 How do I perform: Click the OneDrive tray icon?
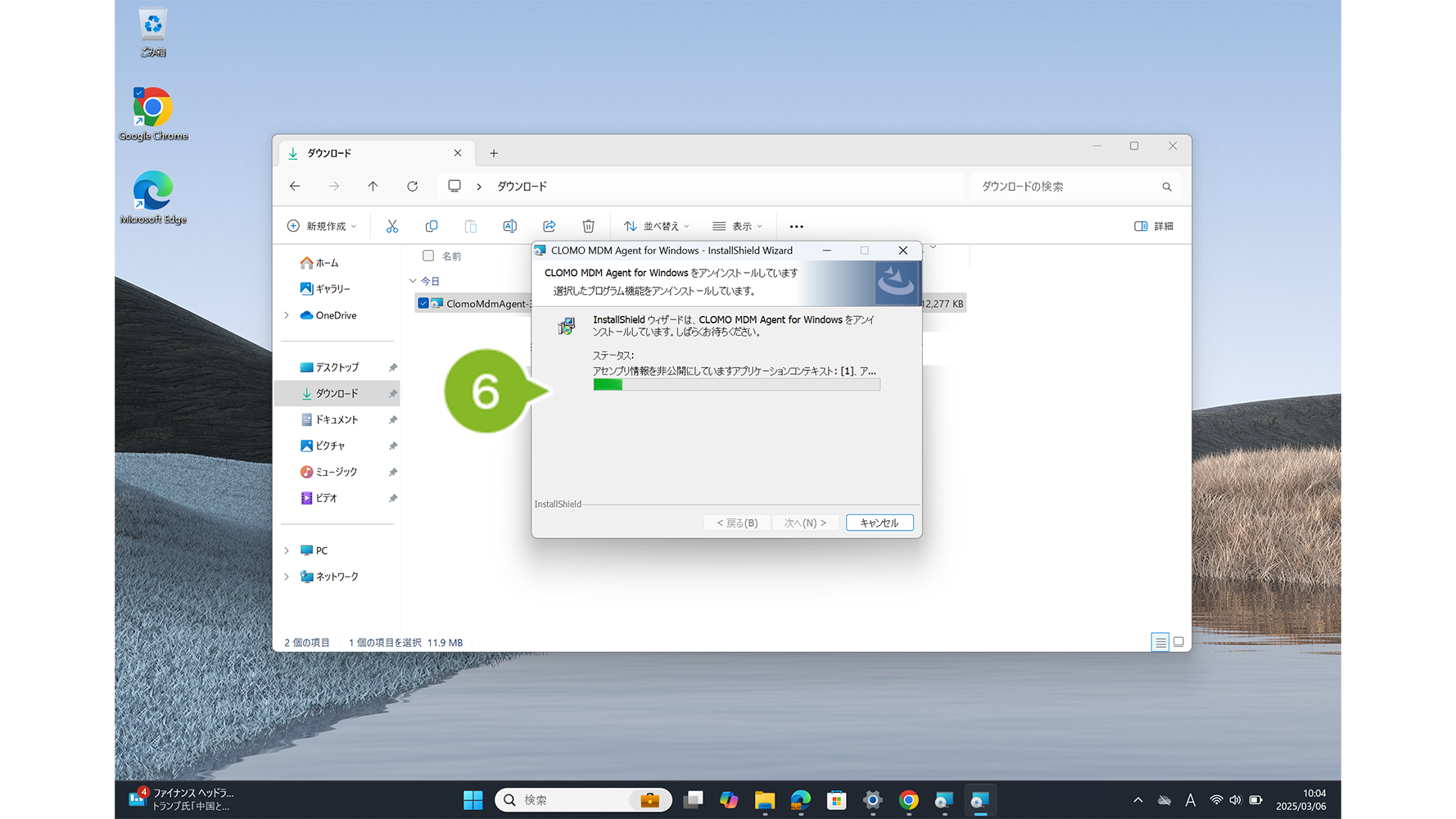[1164, 800]
